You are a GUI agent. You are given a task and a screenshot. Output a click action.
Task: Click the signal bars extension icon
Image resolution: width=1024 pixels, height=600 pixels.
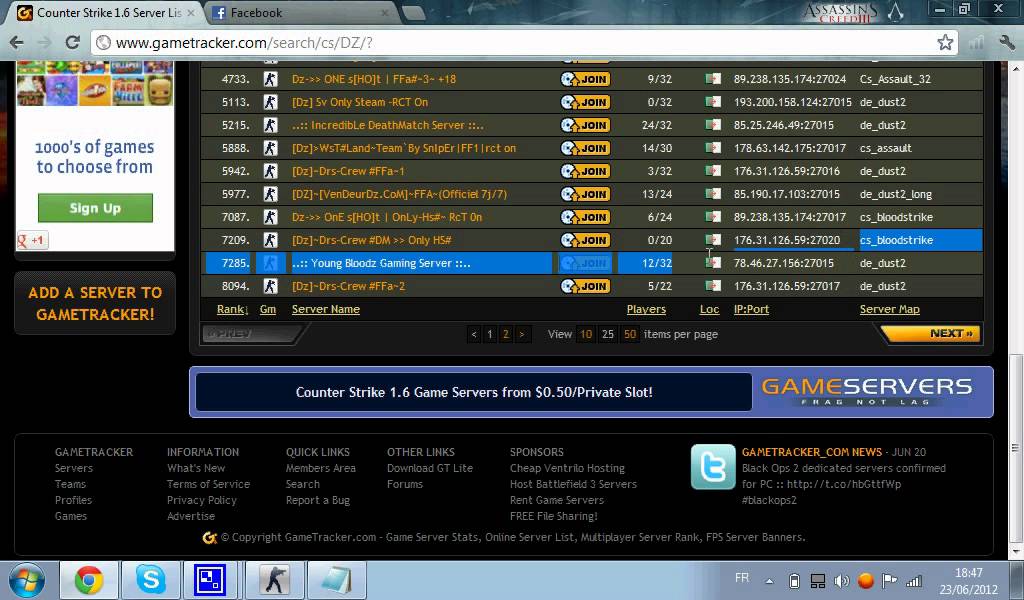tap(977, 42)
